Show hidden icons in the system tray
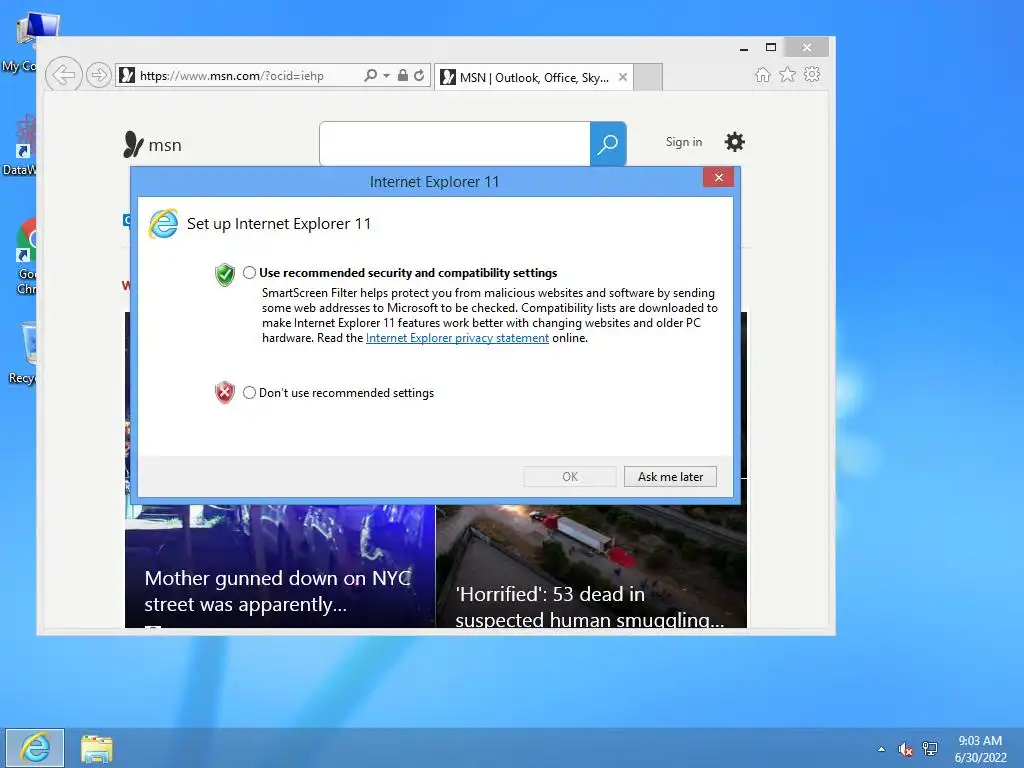The width and height of the screenshot is (1024, 768). [x=882, y=749]
